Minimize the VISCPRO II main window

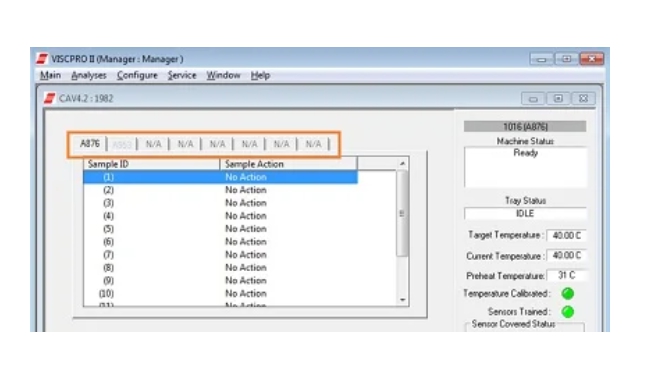click(542, 59)
